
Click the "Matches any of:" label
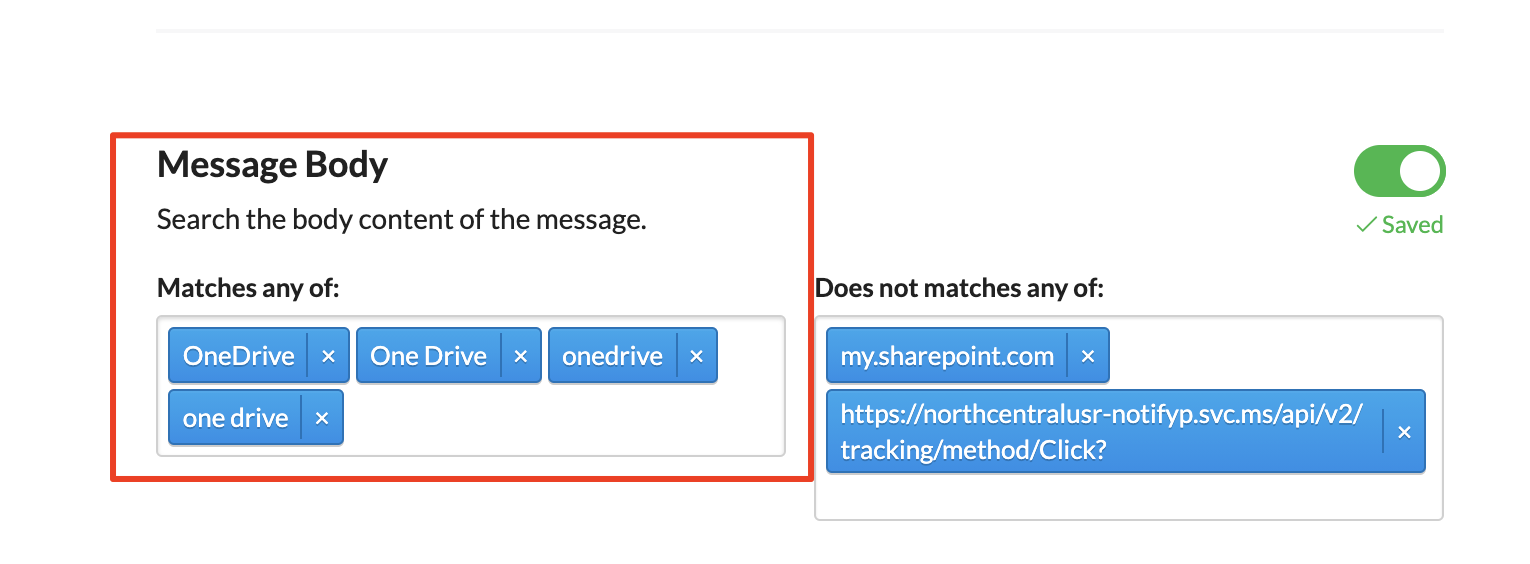[x=249, y=289]
